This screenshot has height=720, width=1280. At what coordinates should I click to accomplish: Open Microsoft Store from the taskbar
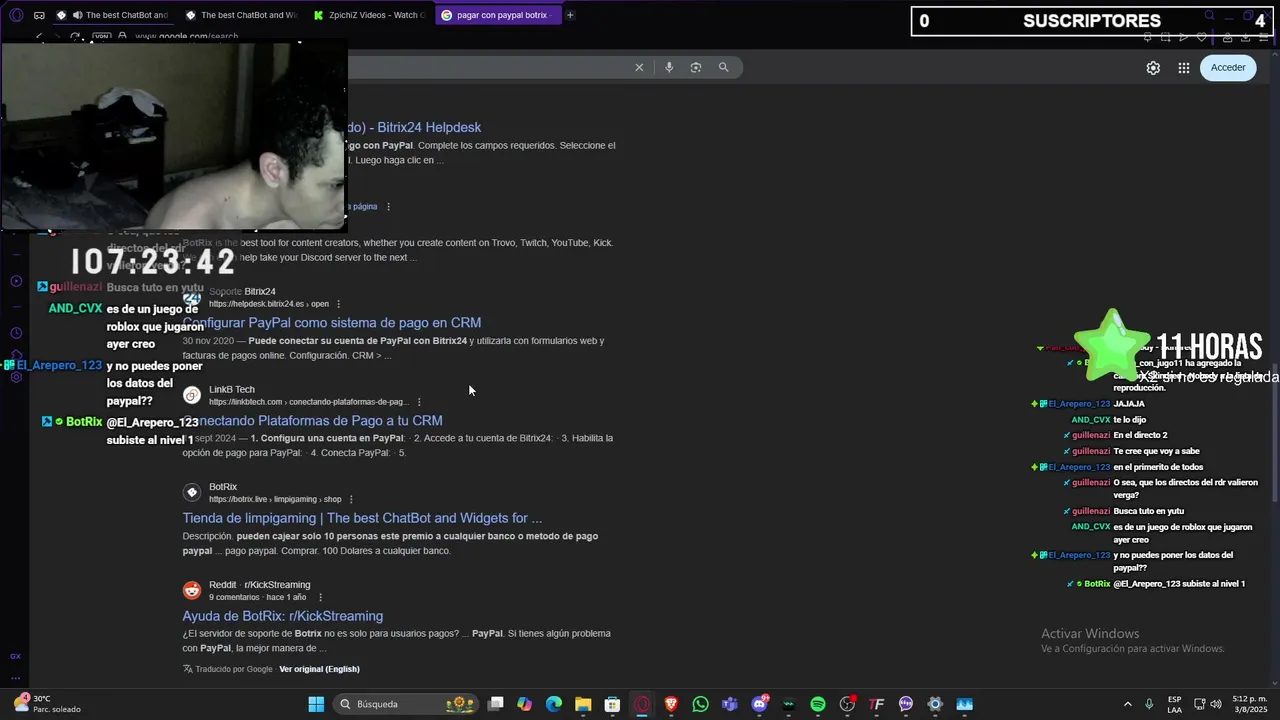click(x=612, y=704)
